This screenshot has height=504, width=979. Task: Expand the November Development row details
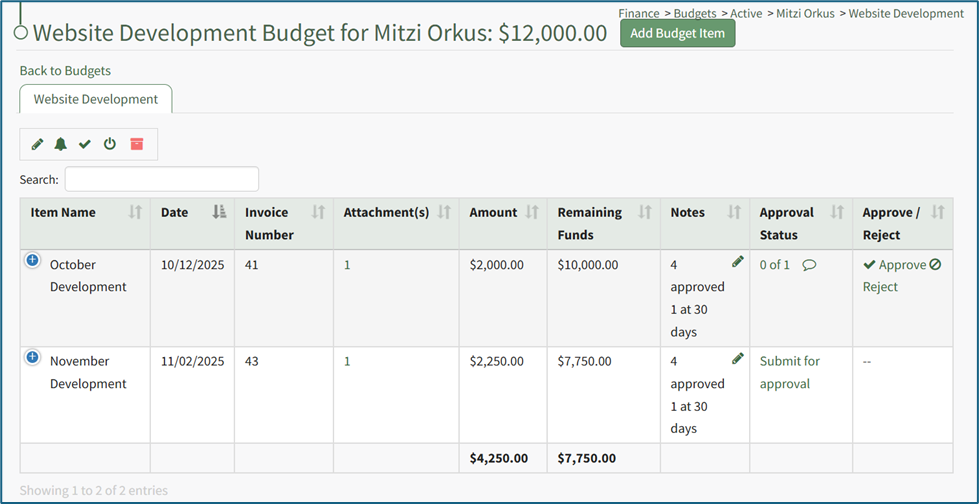point(32,357)
